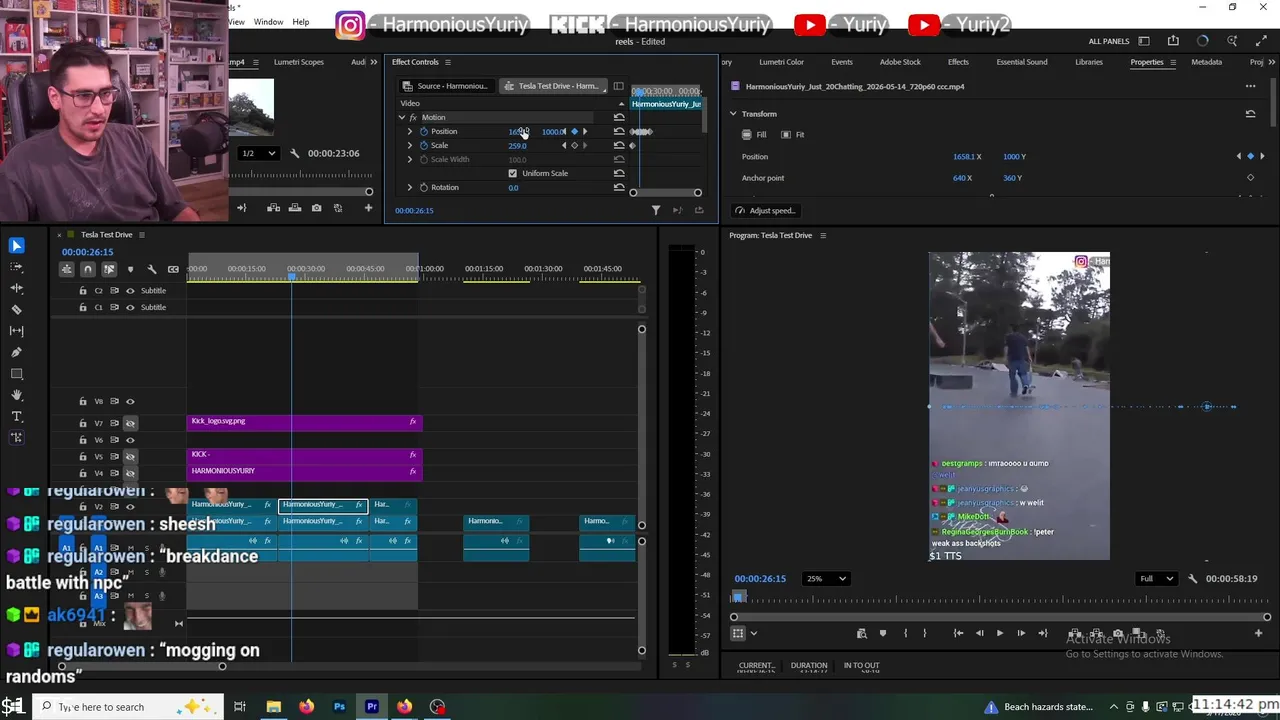Toggle timeline snapping magnet icon

point(88,269)
